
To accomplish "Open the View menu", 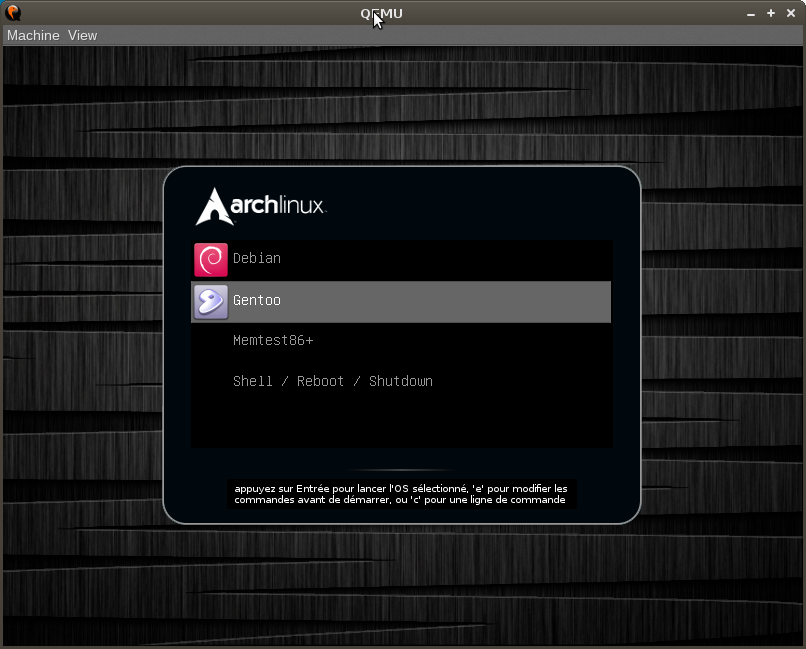I will [x=82, y=35].
